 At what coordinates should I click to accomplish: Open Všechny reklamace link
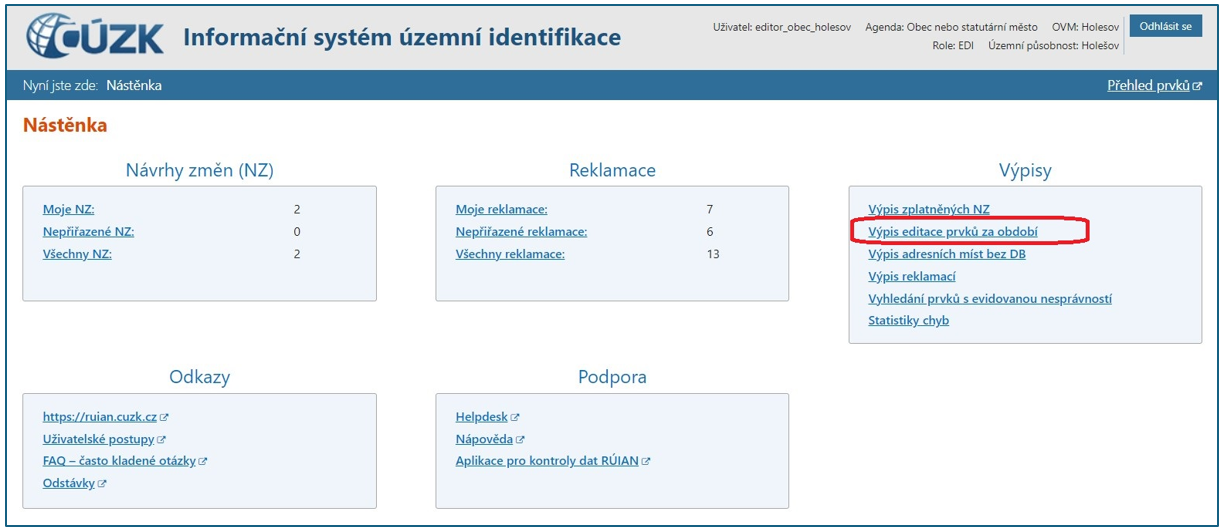[510, 254]
